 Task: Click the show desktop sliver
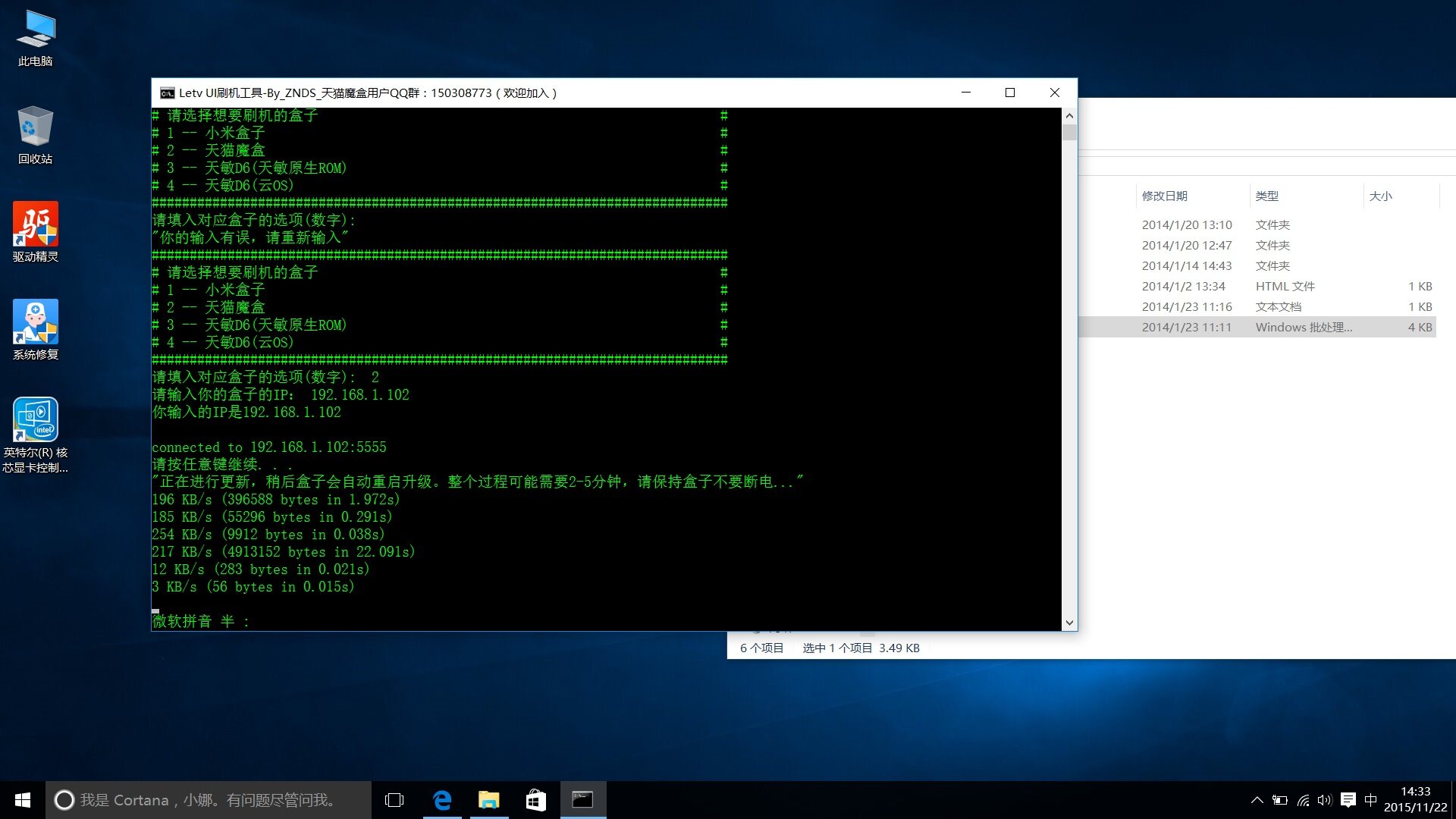click(x=1453, y=800)
